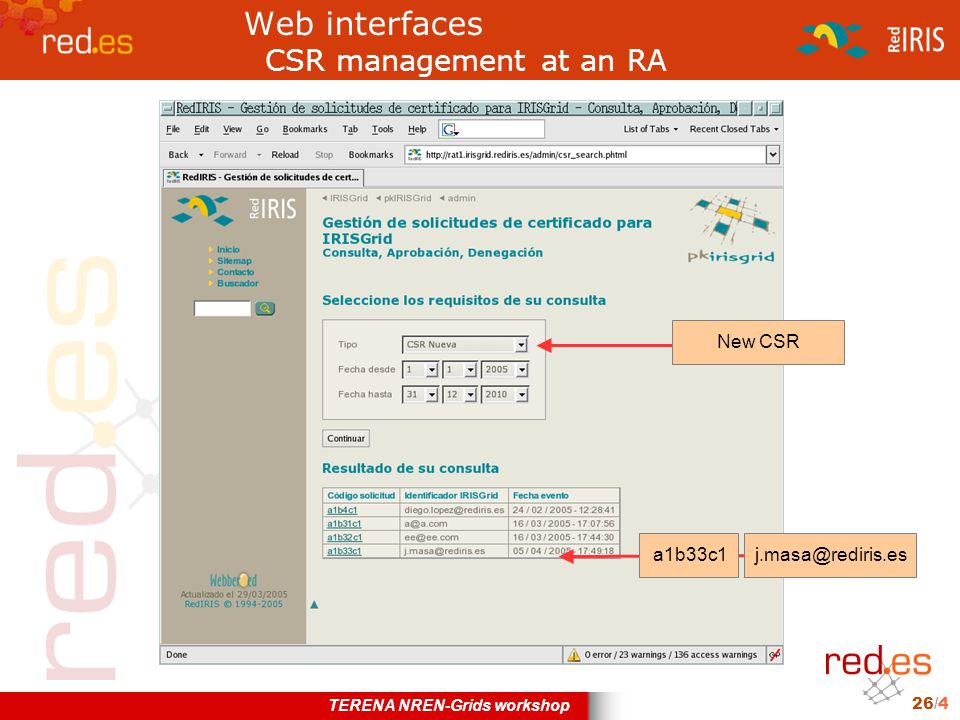Open the Go menu
The height and width of the screenshot is (720, 960).
(262, 129)
